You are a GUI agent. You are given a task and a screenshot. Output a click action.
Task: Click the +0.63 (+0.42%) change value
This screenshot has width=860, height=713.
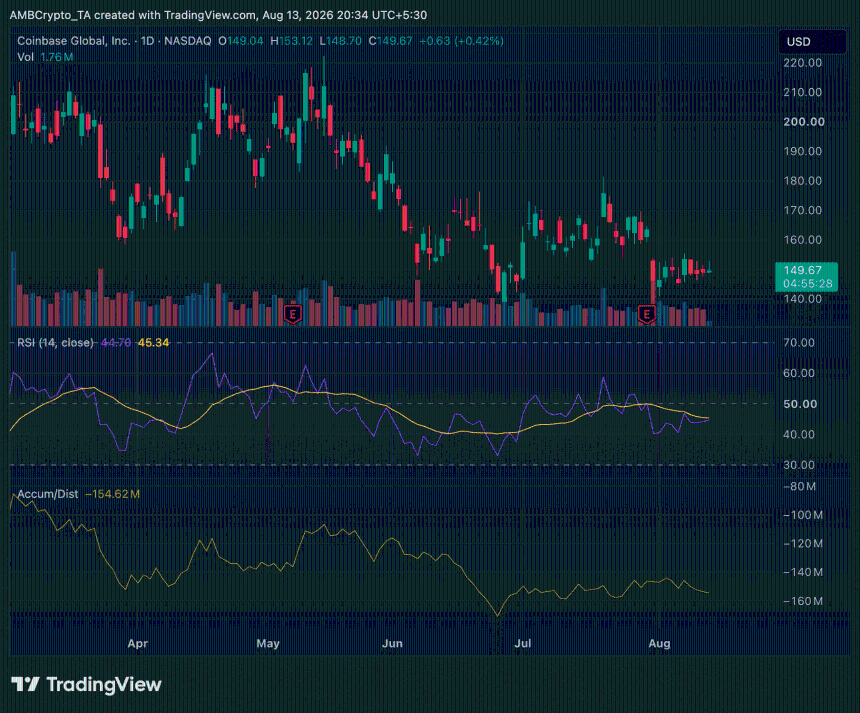[x=461, y=41]
